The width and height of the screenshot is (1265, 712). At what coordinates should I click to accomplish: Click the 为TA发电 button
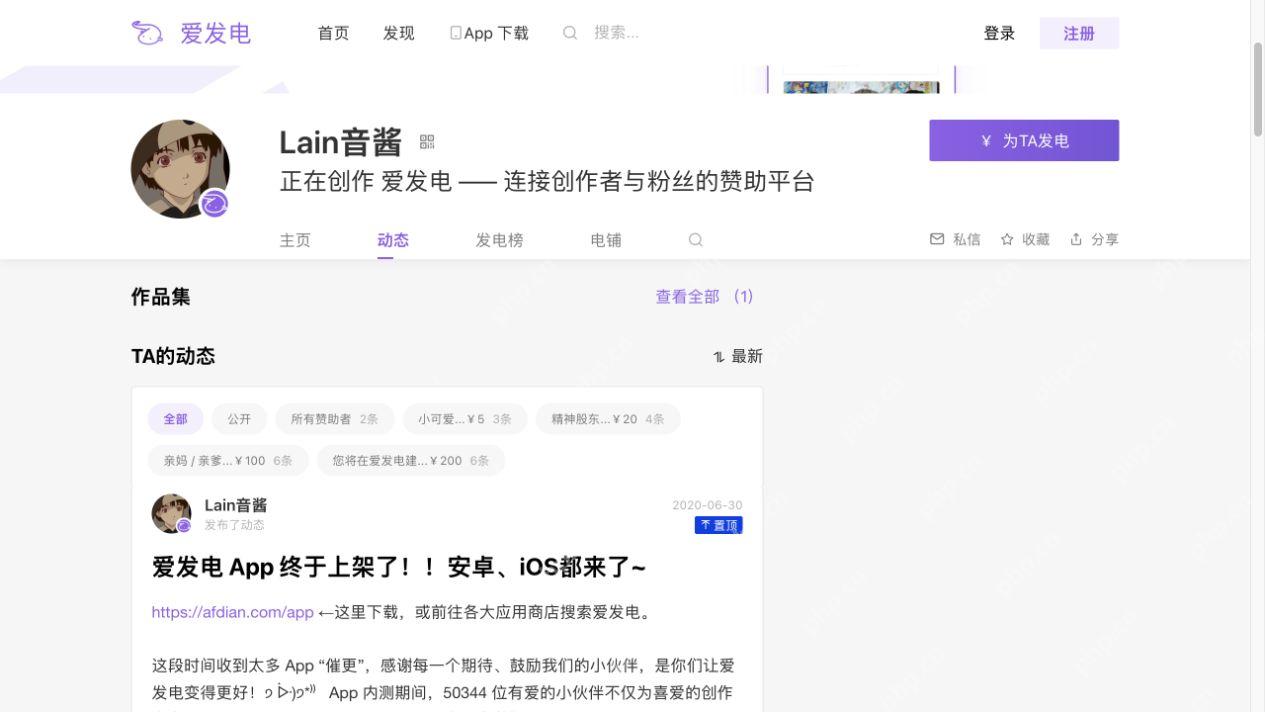(1024, 141)
